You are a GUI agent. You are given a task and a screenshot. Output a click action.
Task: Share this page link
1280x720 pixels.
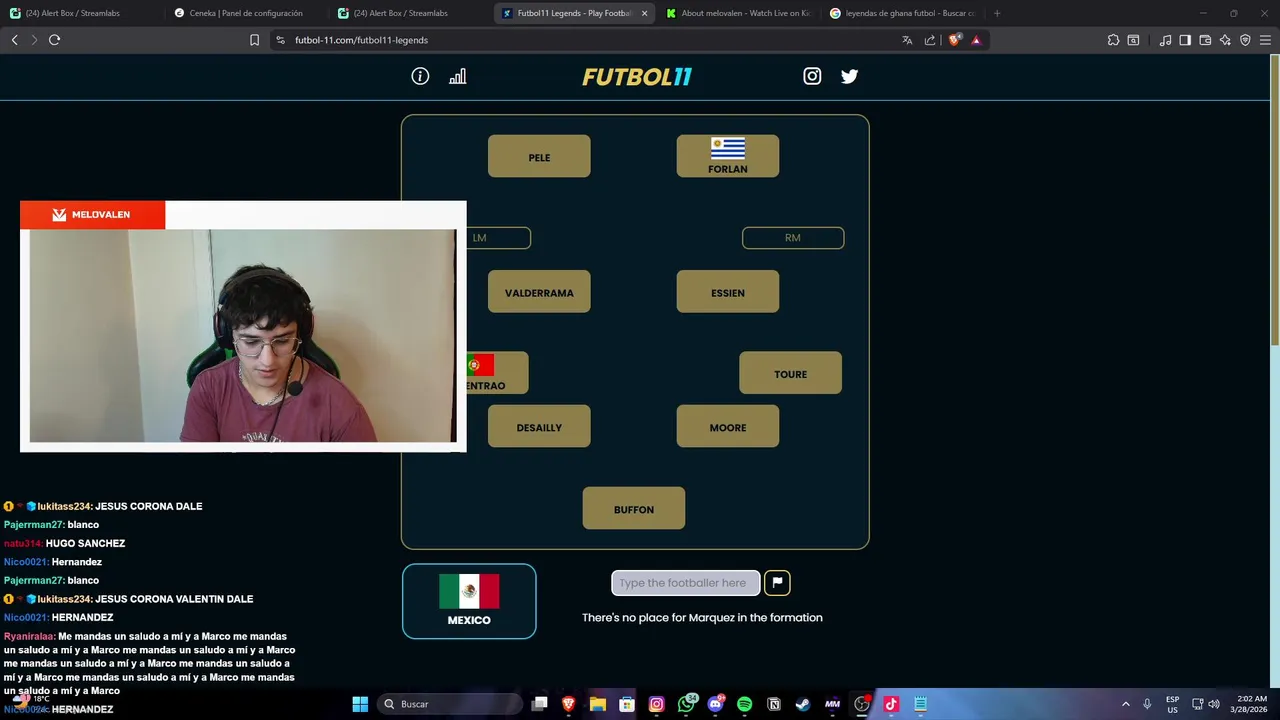[930, 40]
